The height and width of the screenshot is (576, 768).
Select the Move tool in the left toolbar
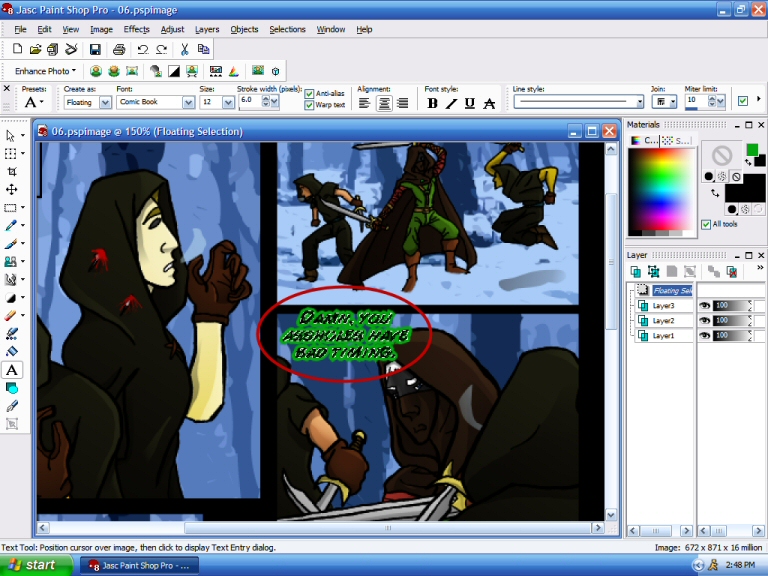[12, 189]
